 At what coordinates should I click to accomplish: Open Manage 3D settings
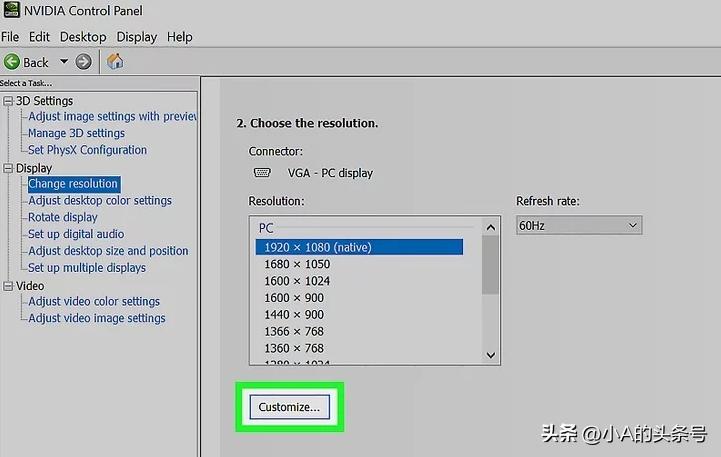(x=76, y=133)
